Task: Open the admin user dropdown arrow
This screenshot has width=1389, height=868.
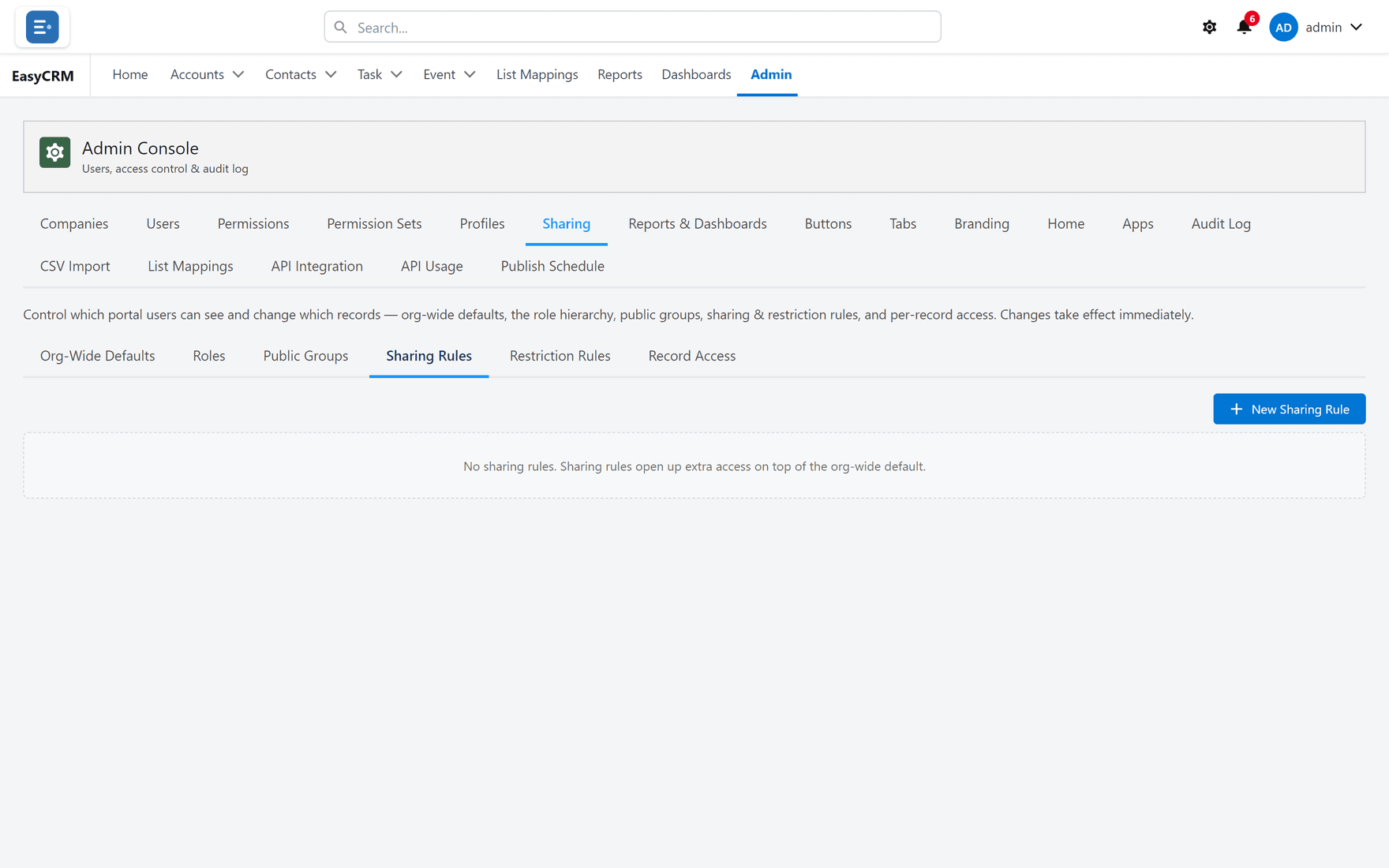Action: coord(1356,27)
